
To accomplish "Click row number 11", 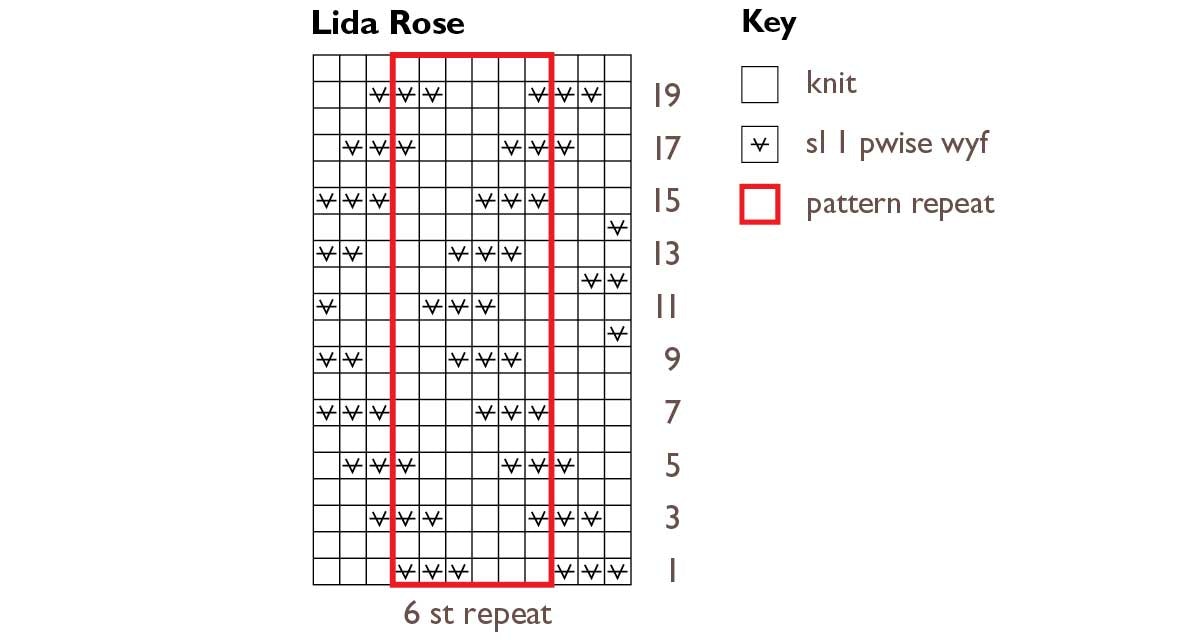I will (x=666, y=307).
